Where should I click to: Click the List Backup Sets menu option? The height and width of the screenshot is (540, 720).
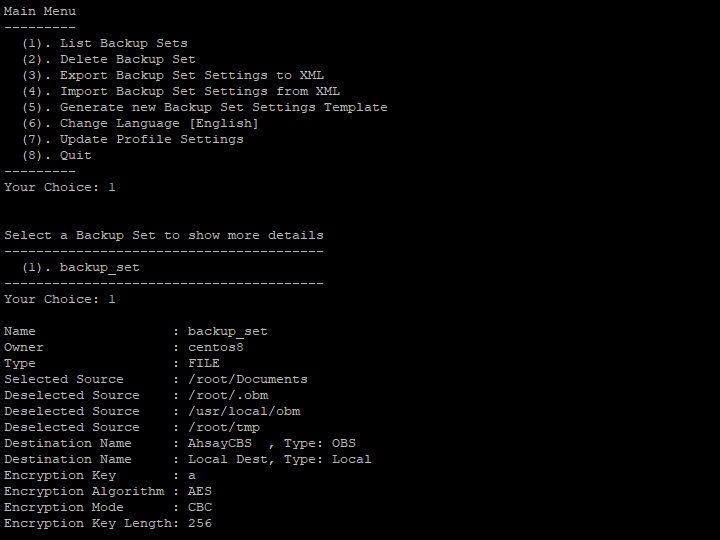coord(123,43)
